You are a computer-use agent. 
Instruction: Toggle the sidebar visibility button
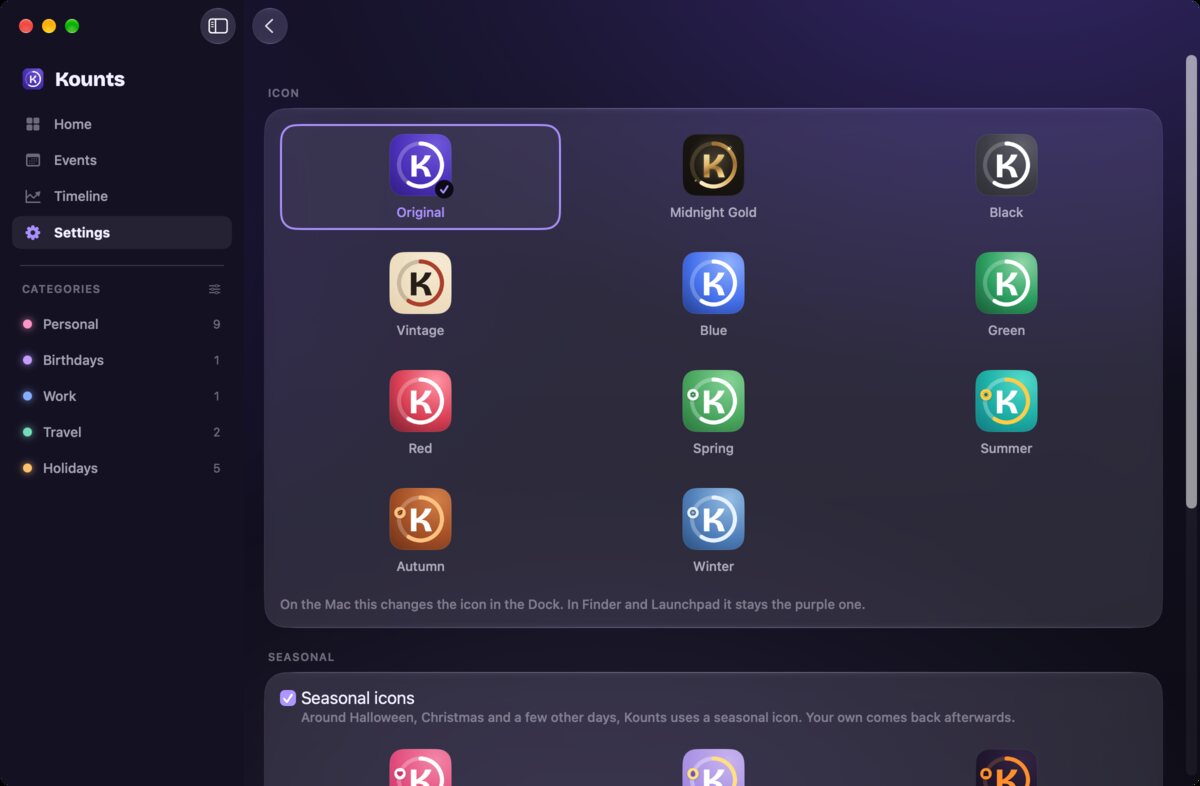point(218,26)
